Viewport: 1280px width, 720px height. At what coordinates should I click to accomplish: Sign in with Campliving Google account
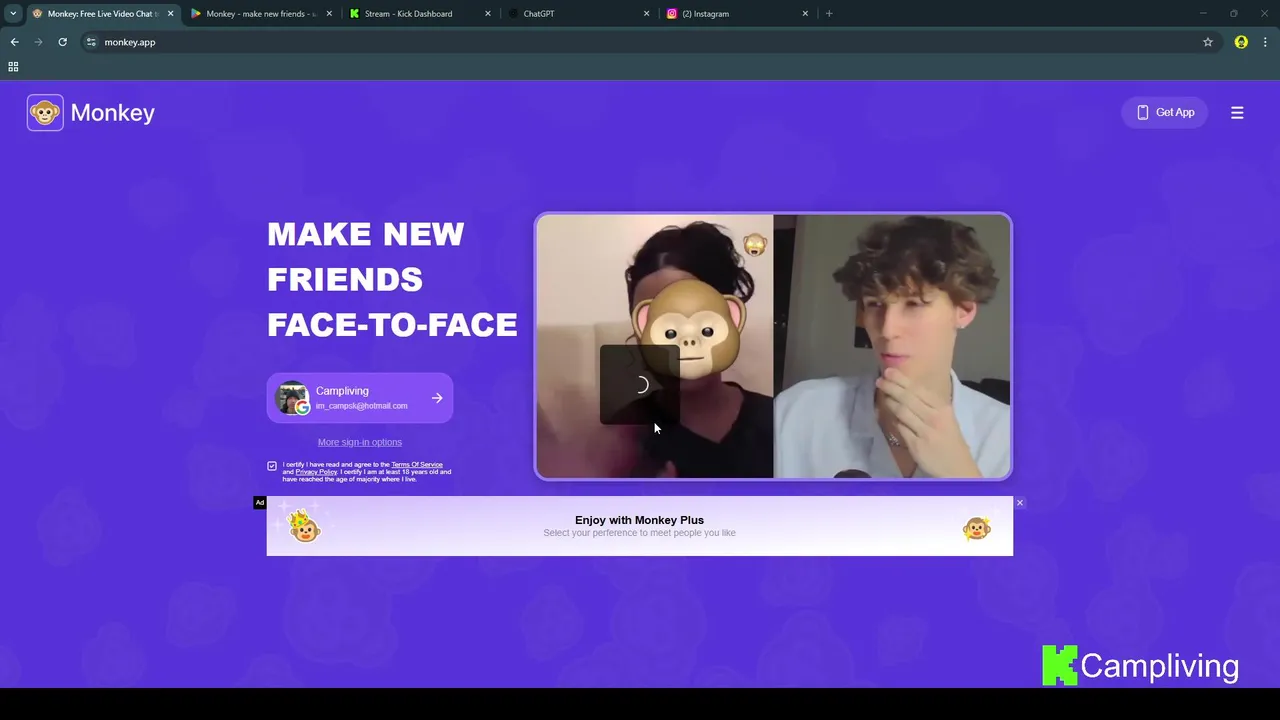[x=360, y=398]
